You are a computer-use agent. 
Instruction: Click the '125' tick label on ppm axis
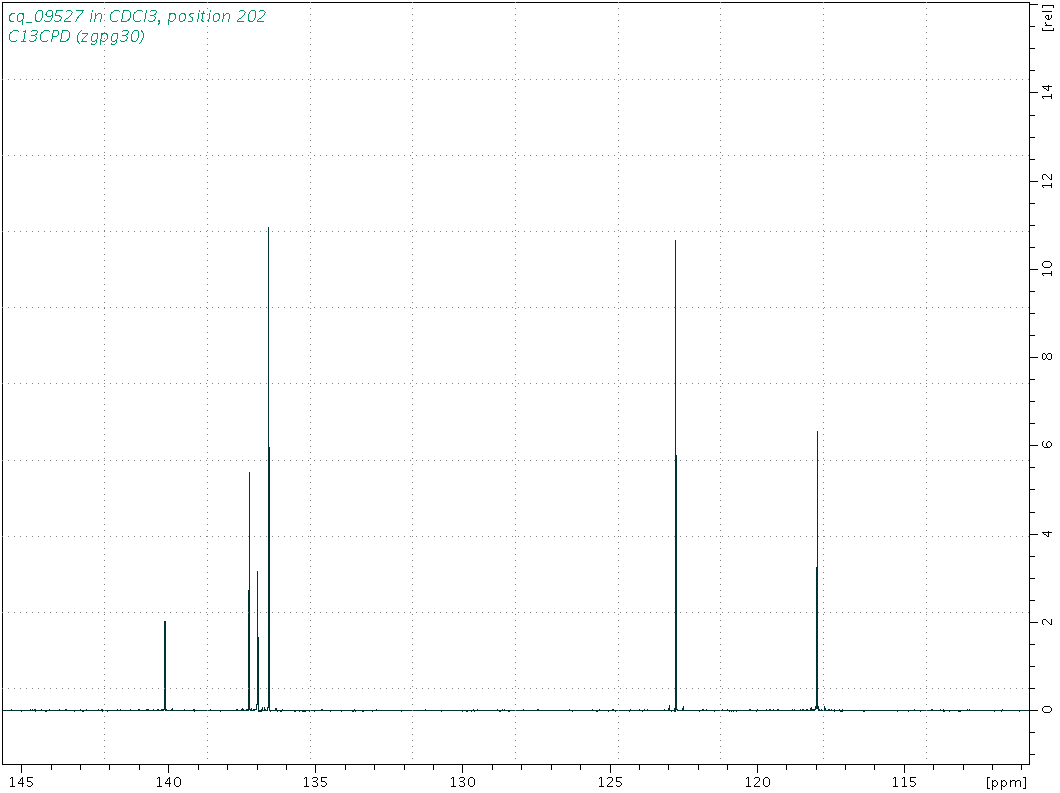tap(610, 782)
